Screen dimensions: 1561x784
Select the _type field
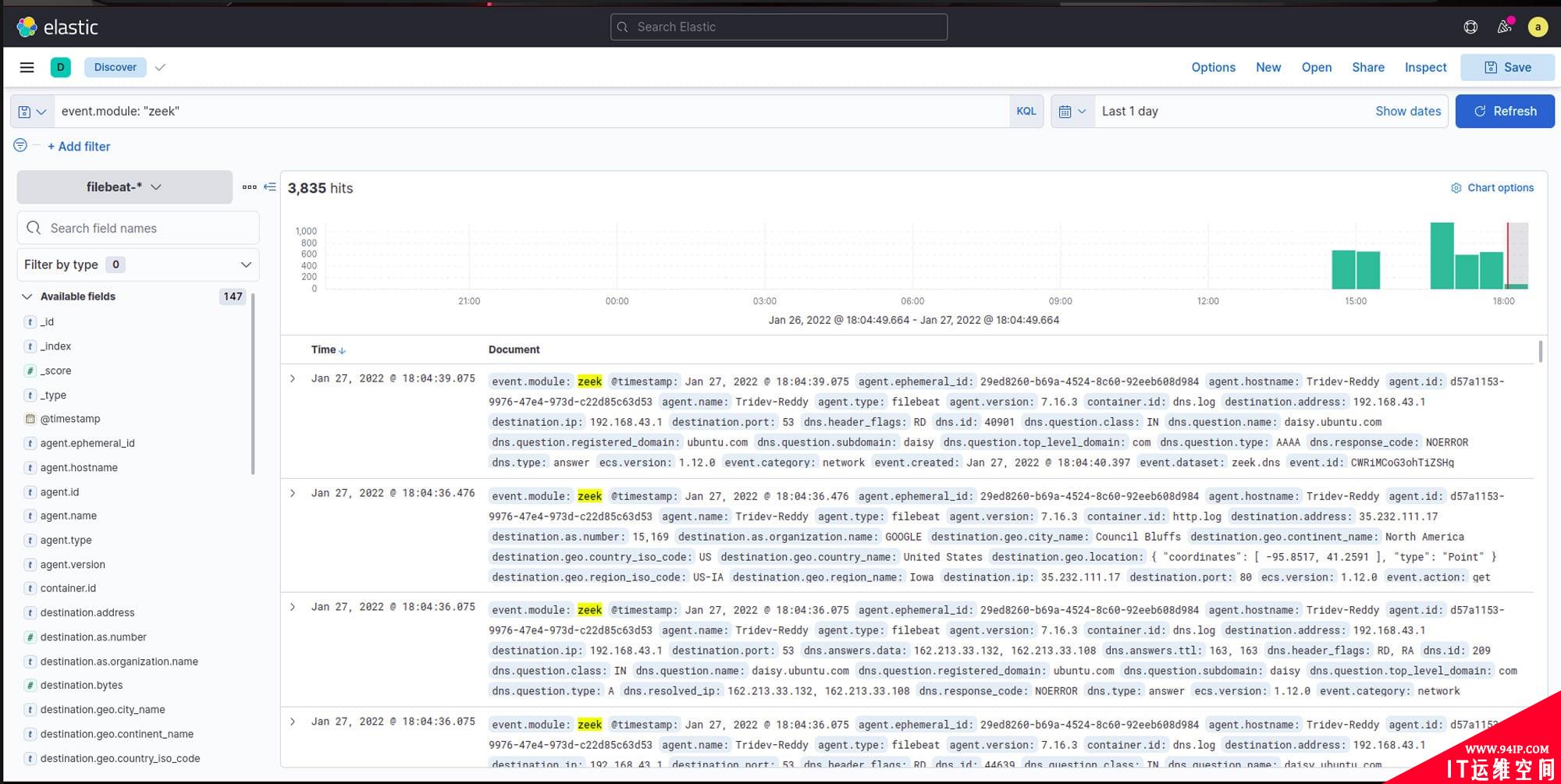click(x=53, y=396)
